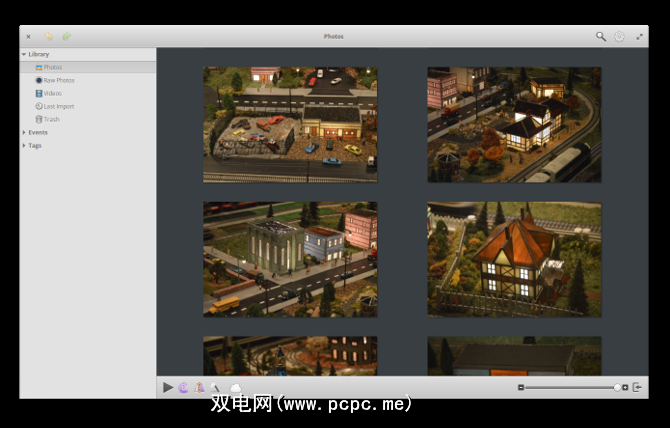Toggle the sidebar pane icon at bottom right
This screenshot has height=428, width=670.
(x=637, y=387)
